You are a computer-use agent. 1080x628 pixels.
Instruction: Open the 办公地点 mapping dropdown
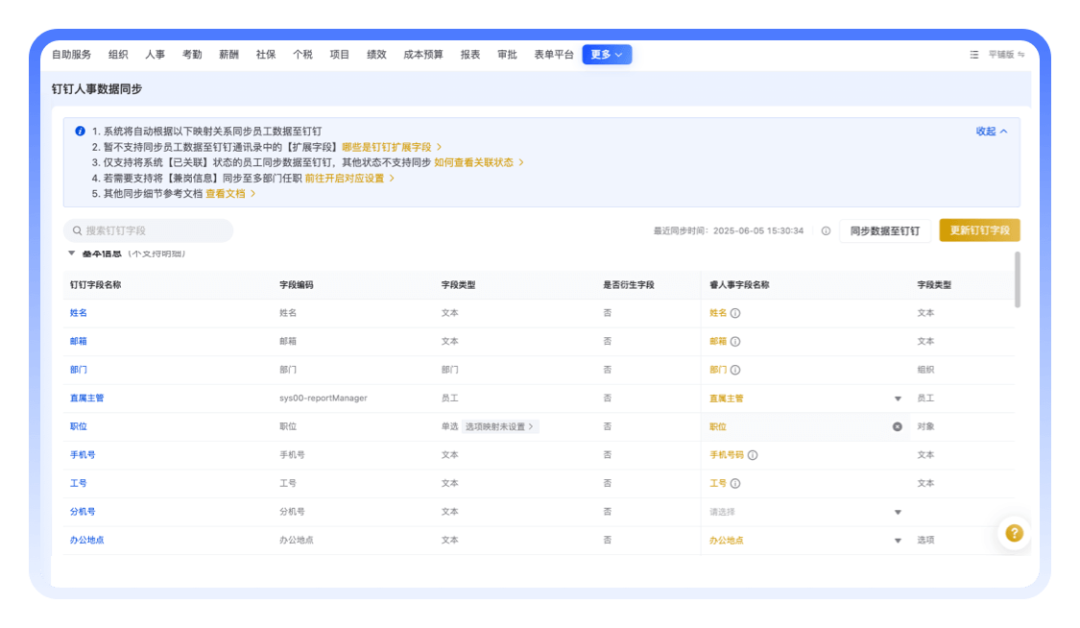click(897, 540)
